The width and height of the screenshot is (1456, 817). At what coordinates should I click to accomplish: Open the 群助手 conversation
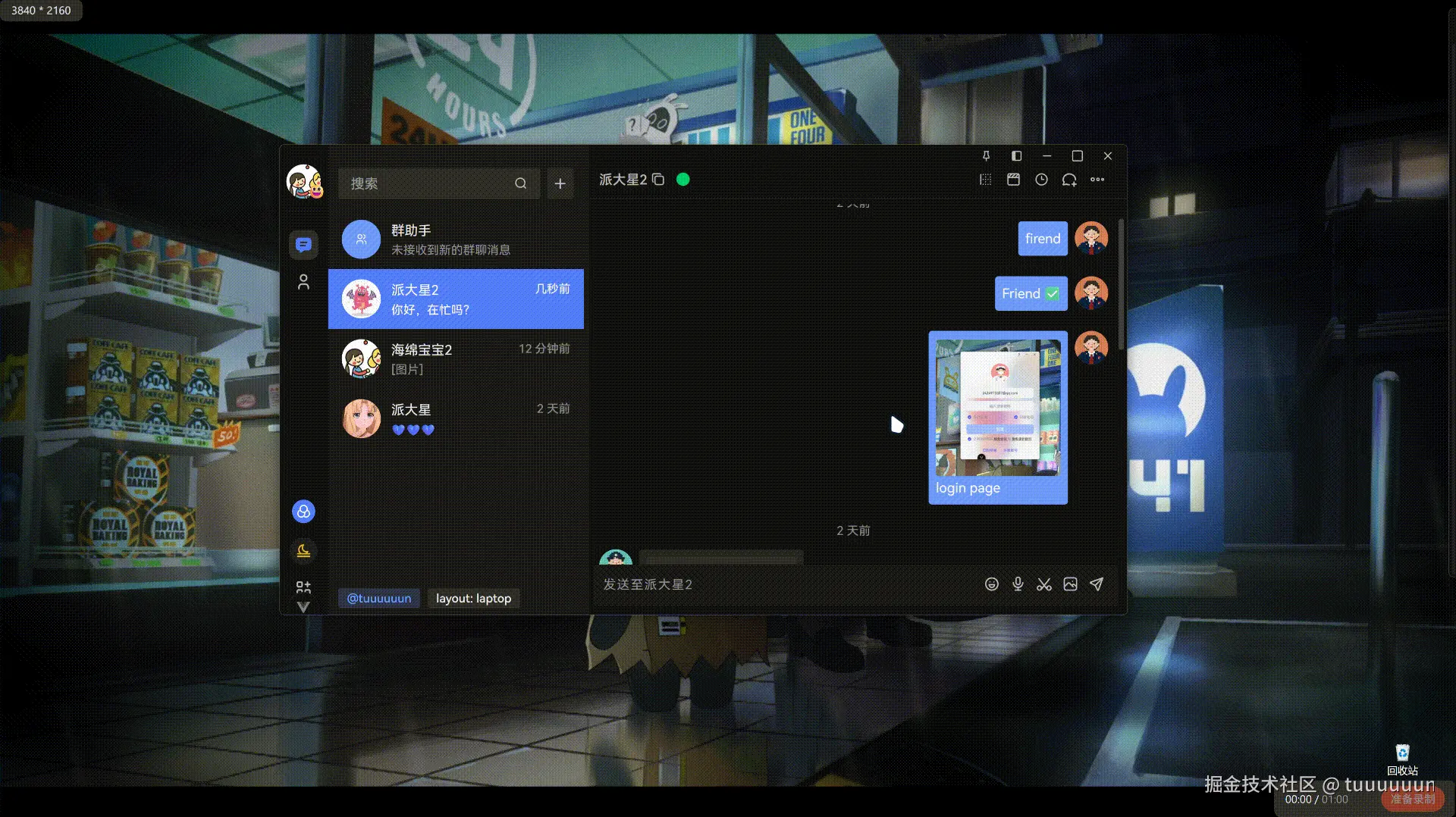point(456,239)
